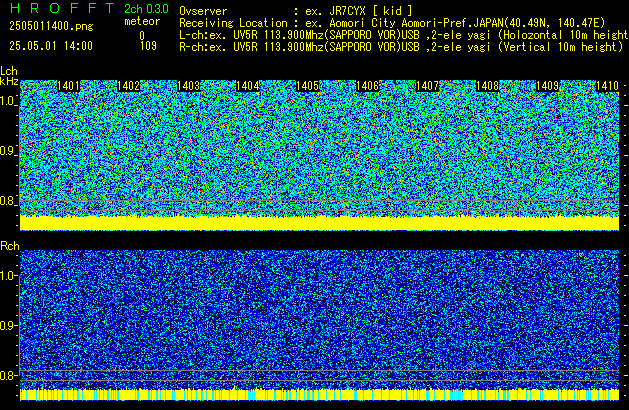
Task: Select the Receiving Location Aomori City line
Action: click(392, 23)
